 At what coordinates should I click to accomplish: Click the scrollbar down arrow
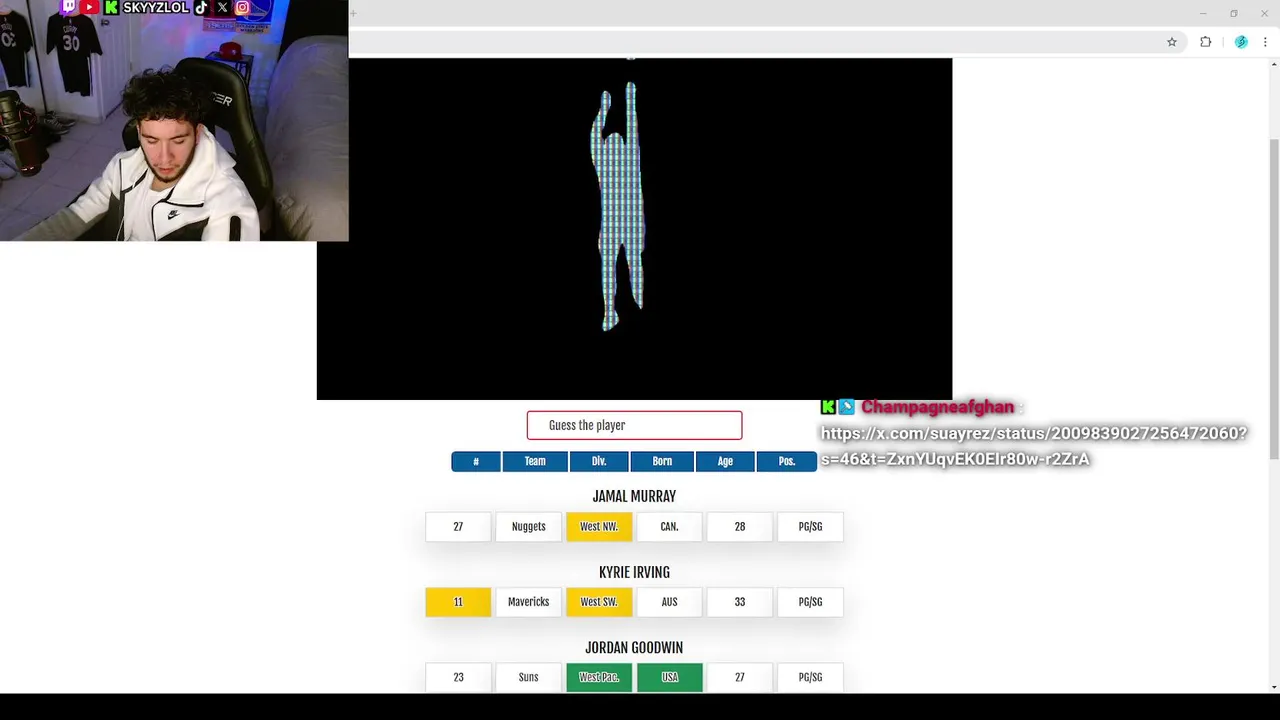point(1273,686)
